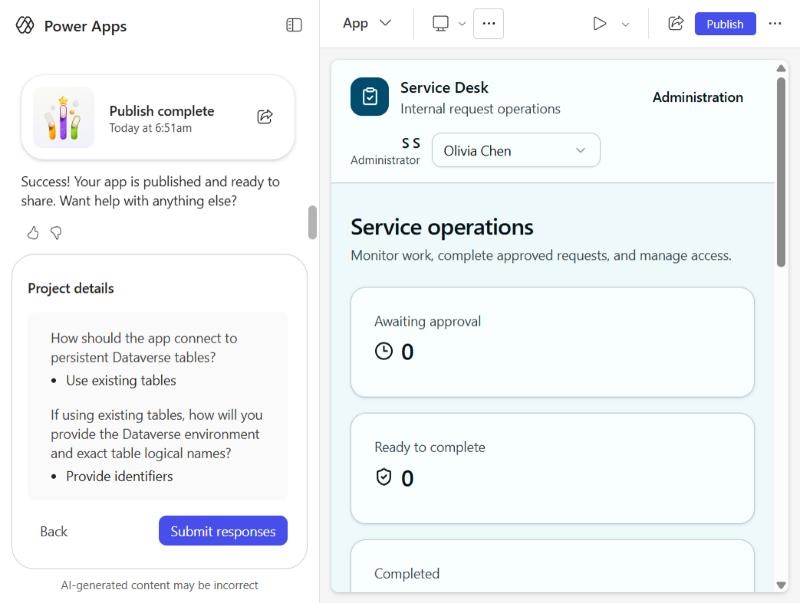Image resolution: width=800 pixels, height=603 pixels.
Task: Click the Ready to complete card
Action: tap(552, 468)
